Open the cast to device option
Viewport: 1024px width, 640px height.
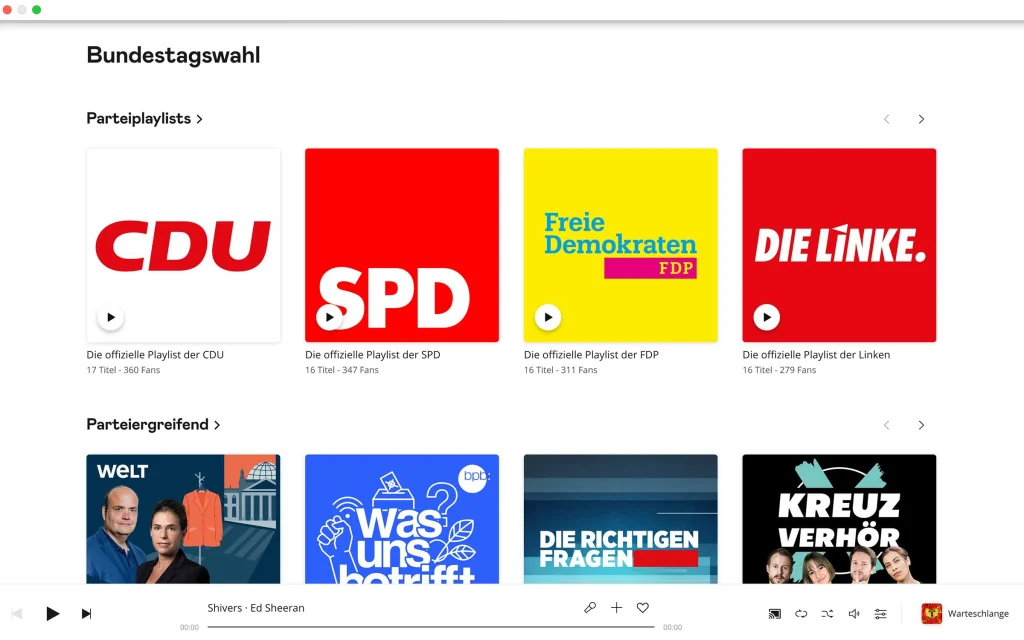pyautogui.click(x=775, y=614)
